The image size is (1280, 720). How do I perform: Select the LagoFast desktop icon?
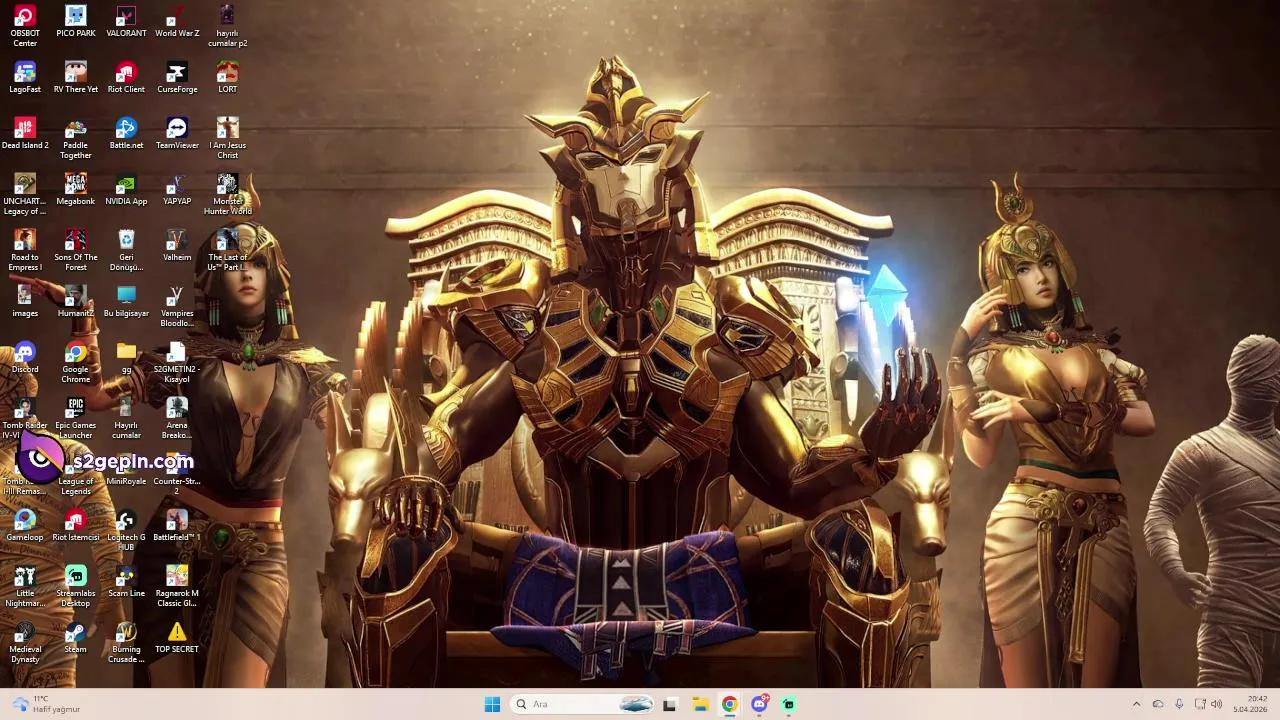click(25, 78)
